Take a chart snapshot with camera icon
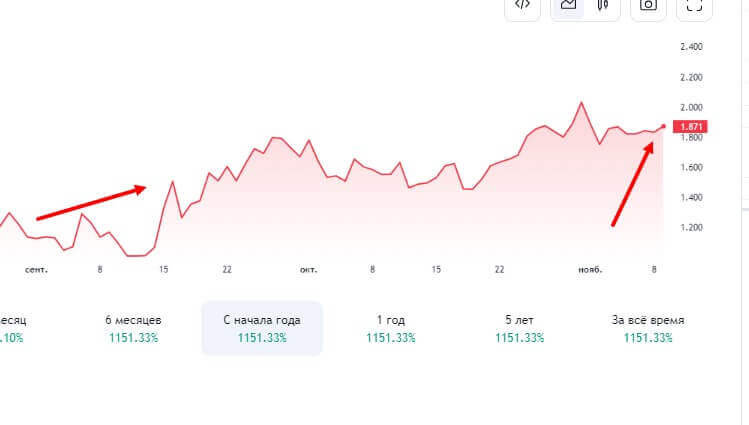Viewport: 749px width, 425px height. tap(649, 6)
